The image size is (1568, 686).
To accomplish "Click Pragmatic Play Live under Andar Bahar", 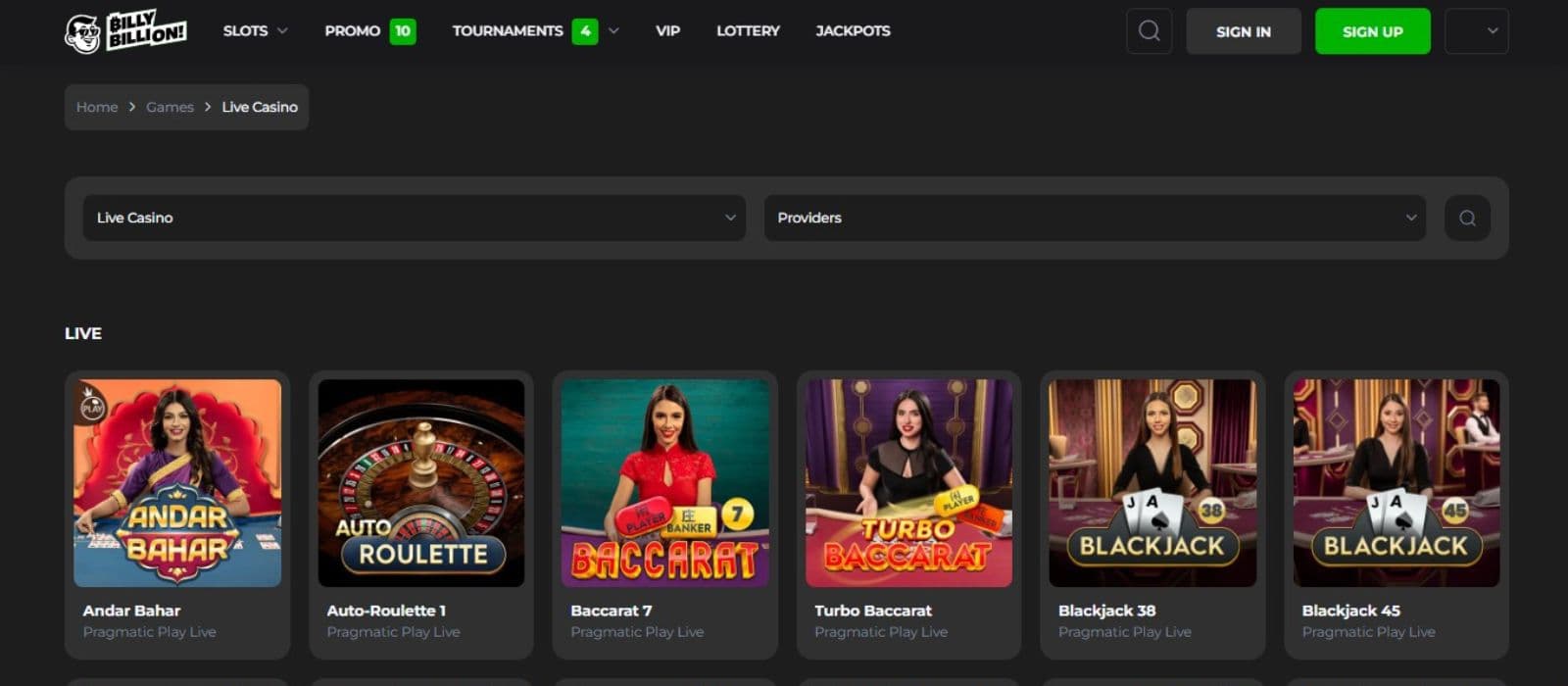I will click(x=149, y=632).
